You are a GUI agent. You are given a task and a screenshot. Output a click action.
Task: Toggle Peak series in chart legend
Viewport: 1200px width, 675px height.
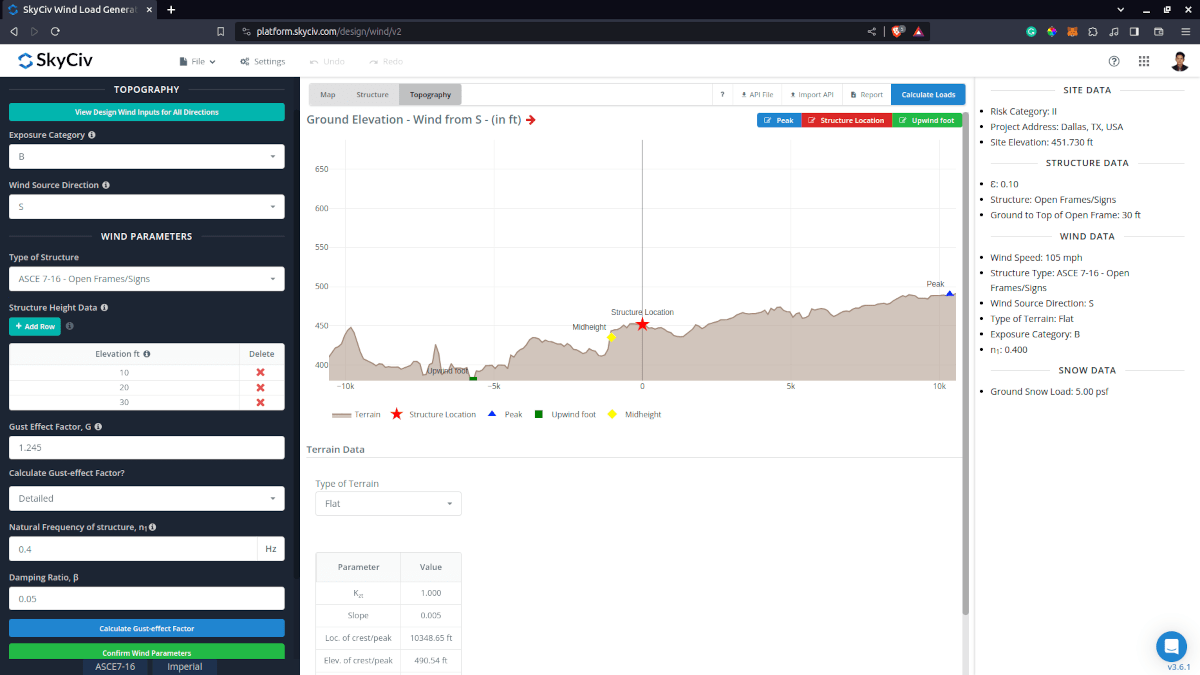click(505, 414)
